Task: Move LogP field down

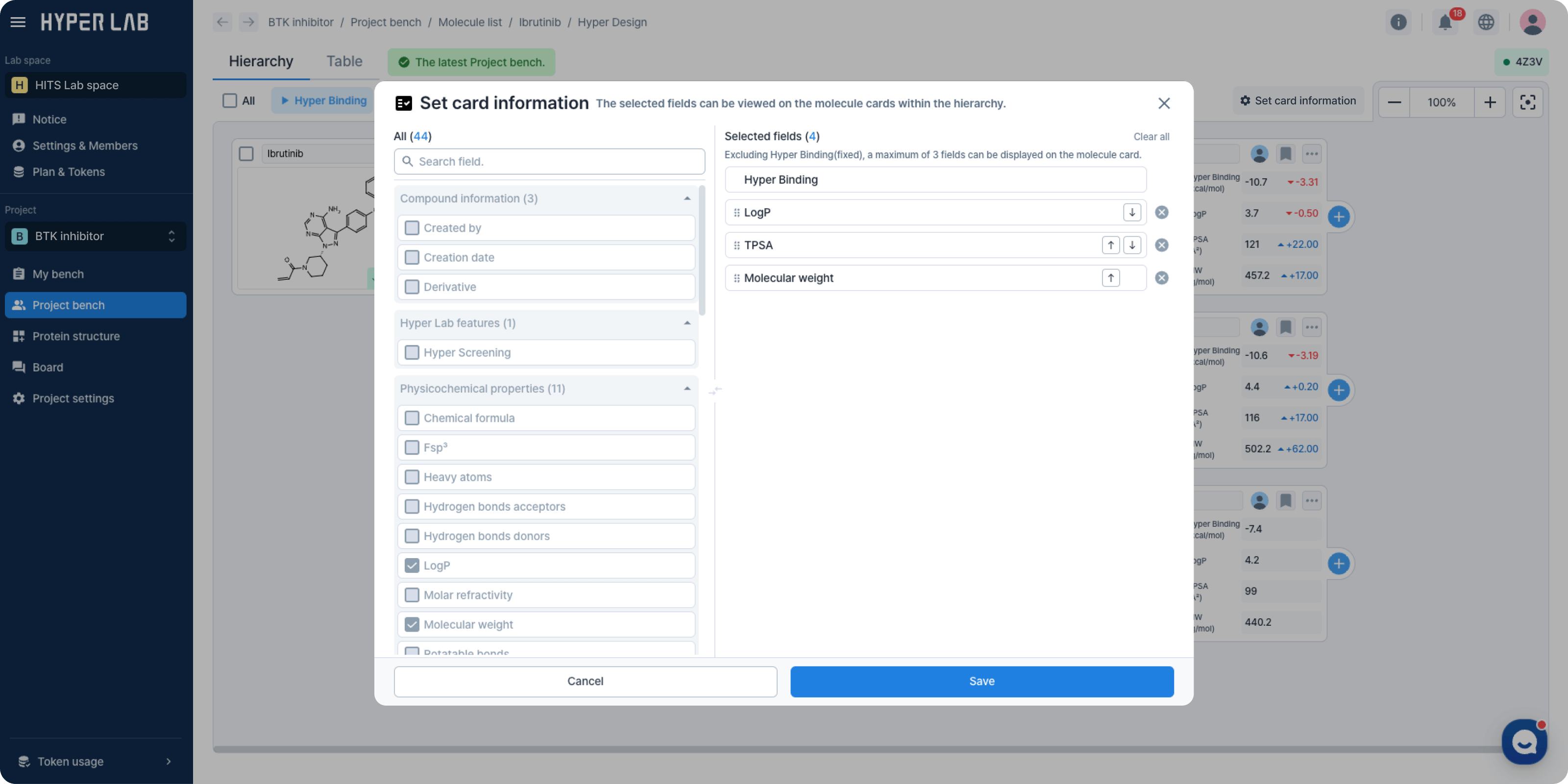Action: coord(1131,213)
